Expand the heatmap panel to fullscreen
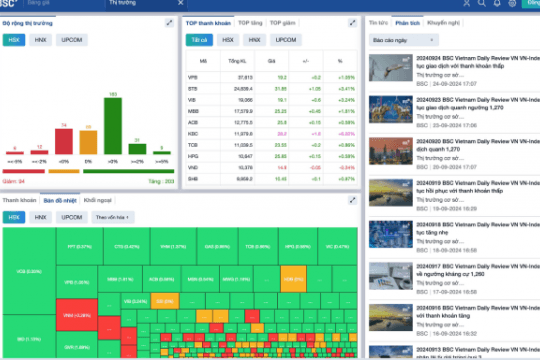 pos(352,200)
